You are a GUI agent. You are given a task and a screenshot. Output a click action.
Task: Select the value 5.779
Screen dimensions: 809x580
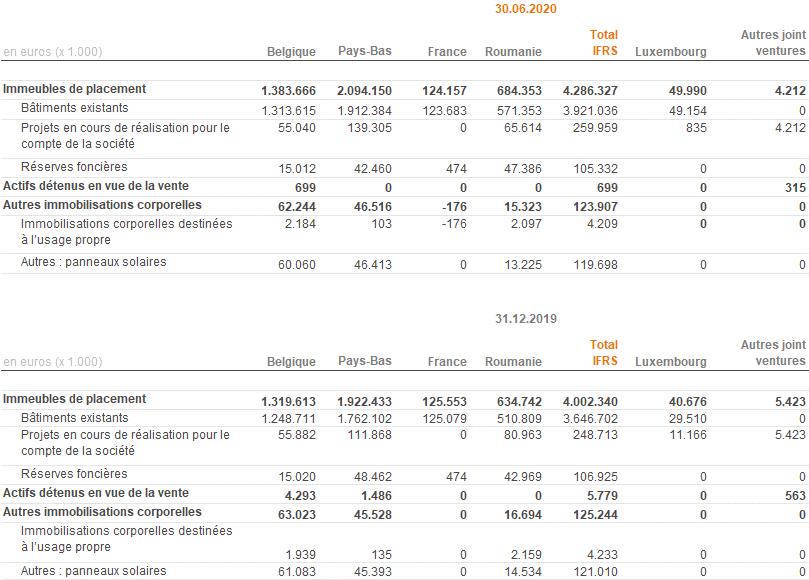602,496
